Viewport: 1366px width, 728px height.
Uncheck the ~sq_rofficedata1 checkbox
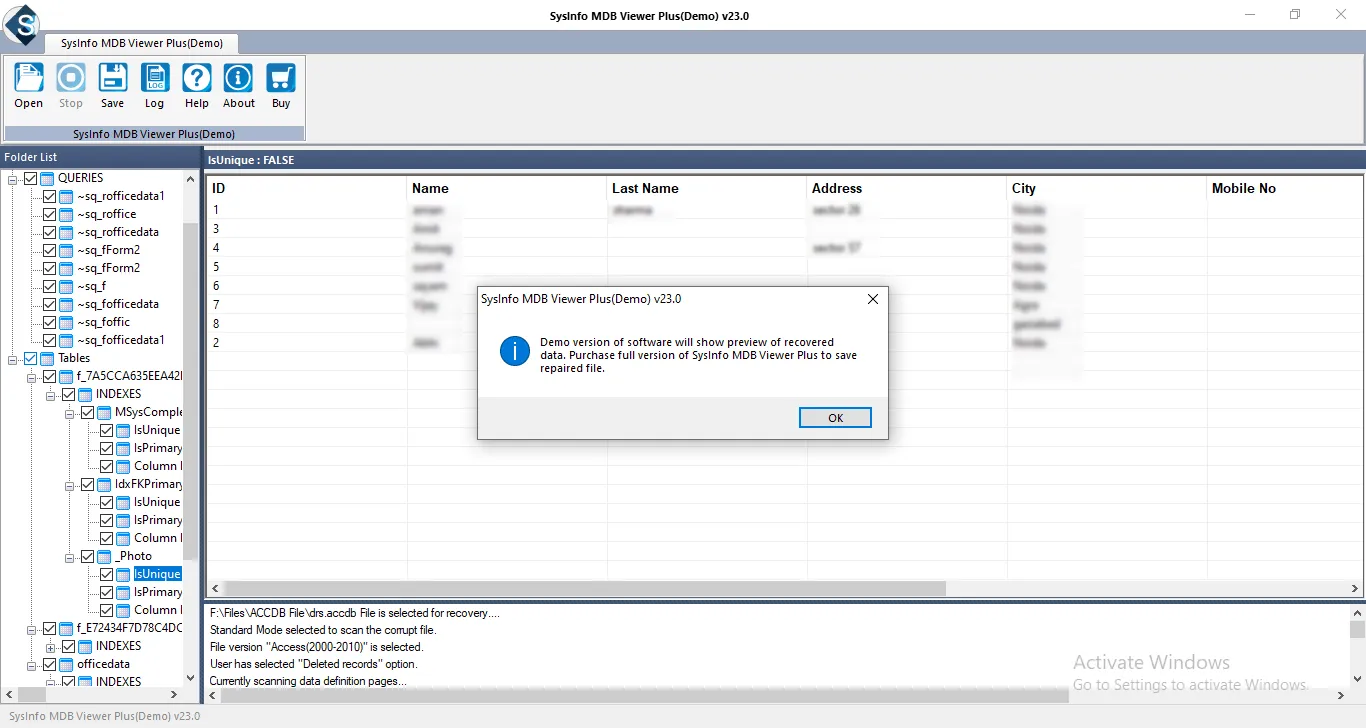[49, 196]
